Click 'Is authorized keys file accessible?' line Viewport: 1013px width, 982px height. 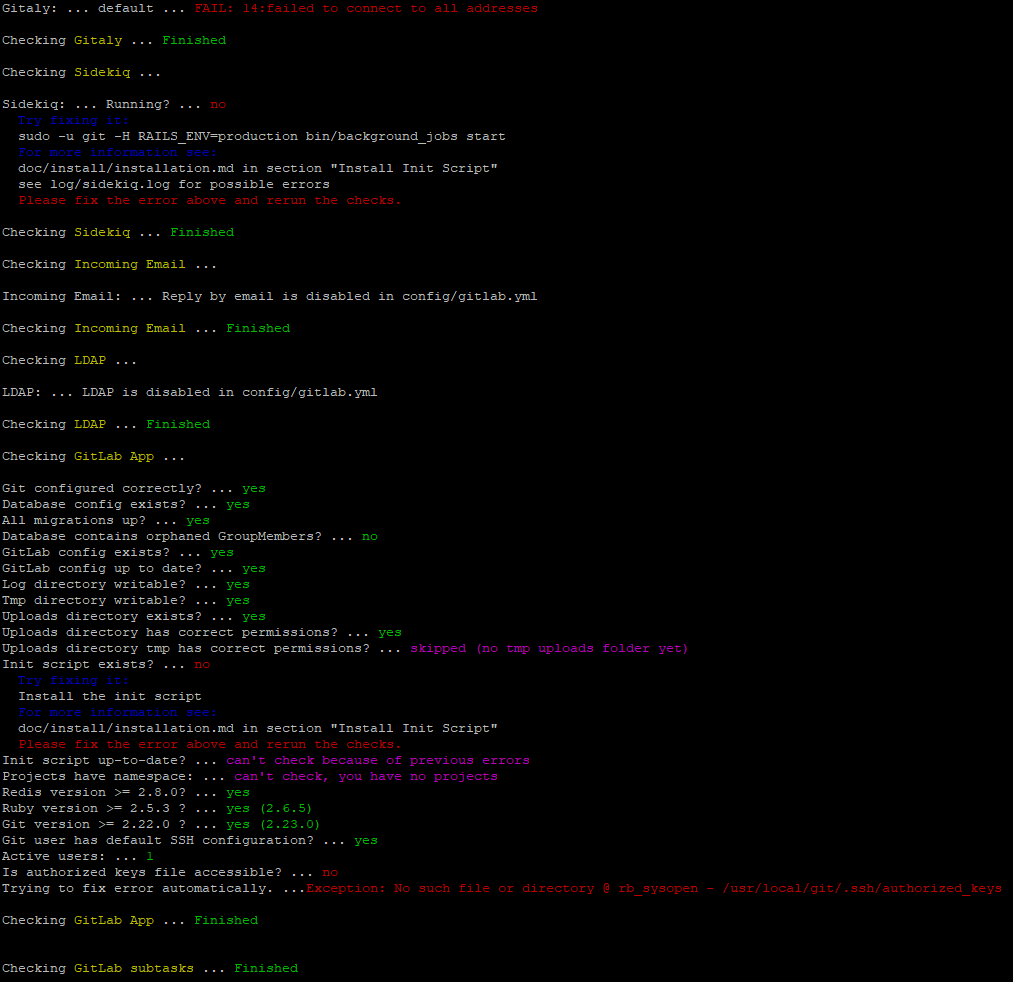(x=170, y=873)
